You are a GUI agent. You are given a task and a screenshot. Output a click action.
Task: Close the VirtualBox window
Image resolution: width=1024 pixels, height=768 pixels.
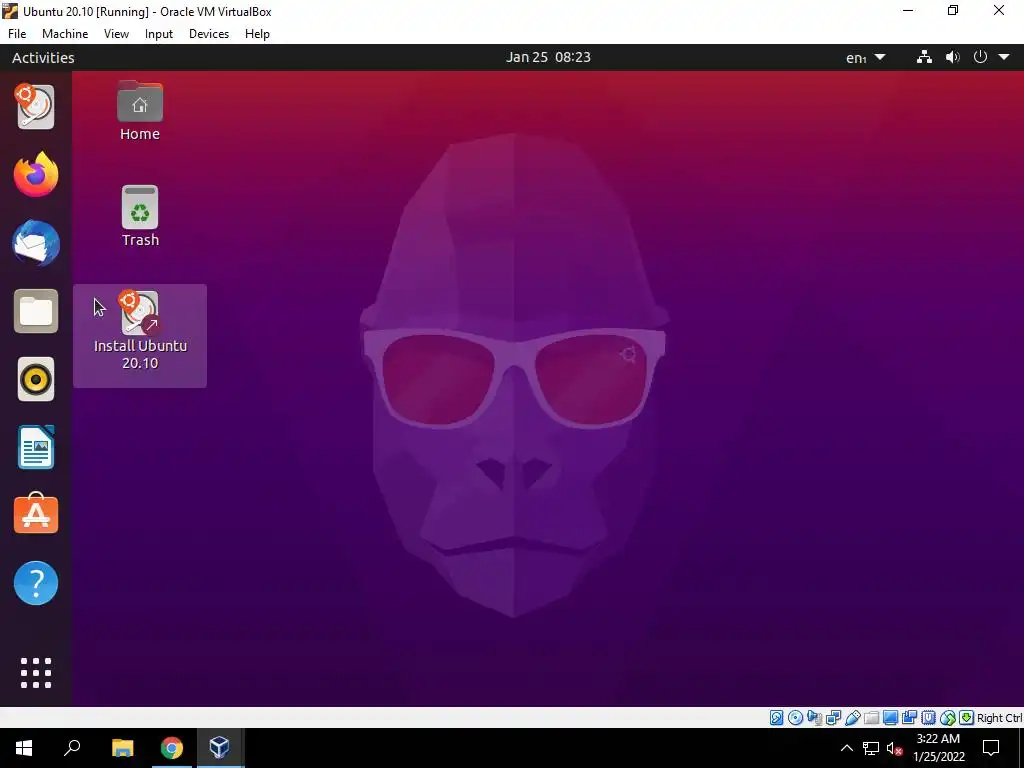pos(999,10)
